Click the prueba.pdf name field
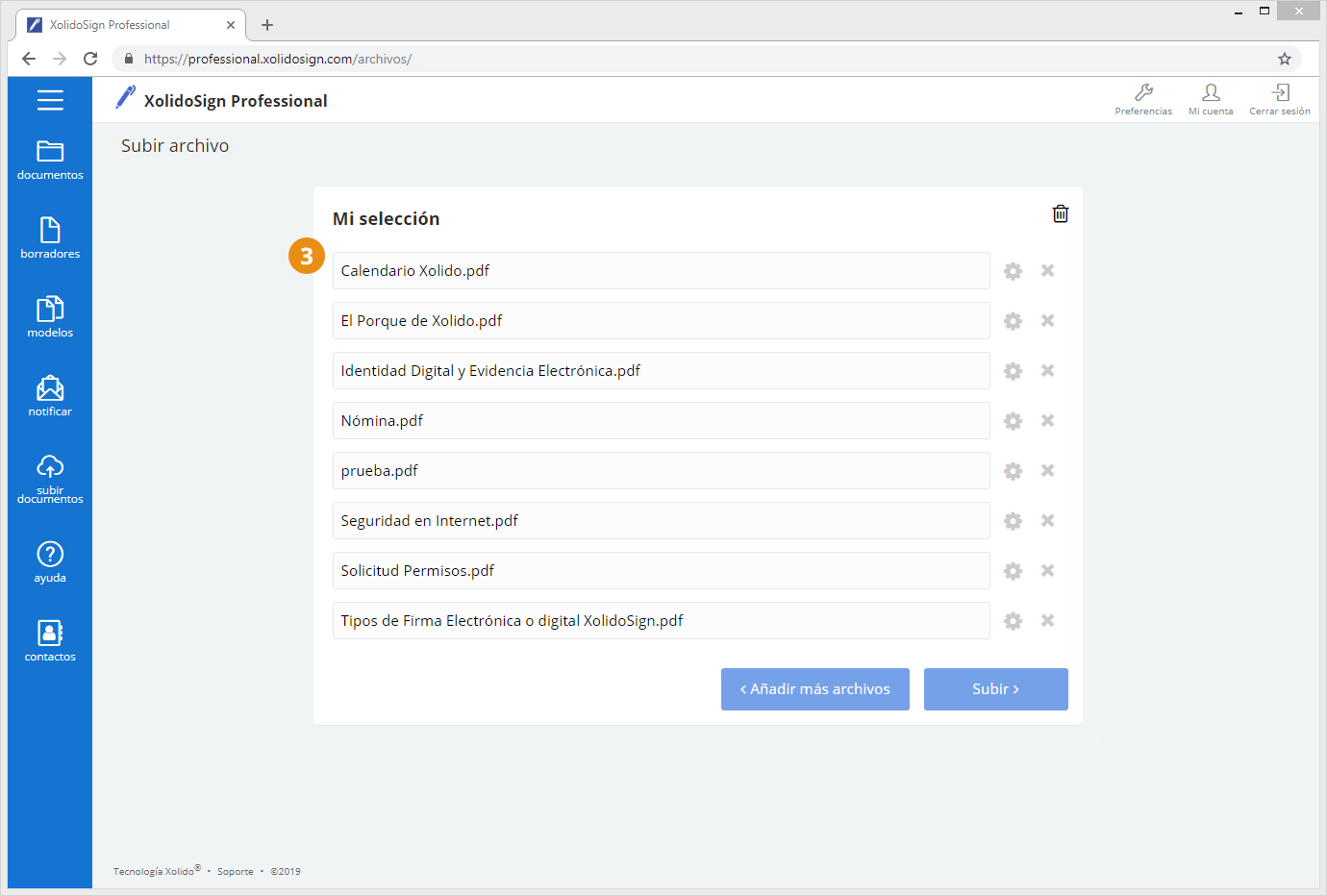Image resolution: width=1327 pixels, height=896 pixels. click(662, 470)
